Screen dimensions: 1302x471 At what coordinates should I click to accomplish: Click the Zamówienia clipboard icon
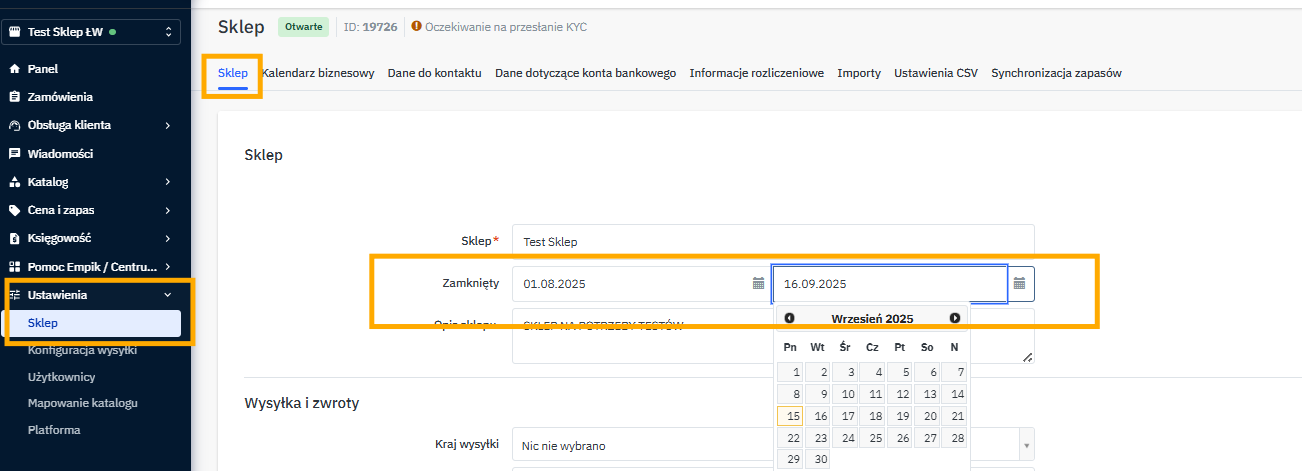coord(14,97)
